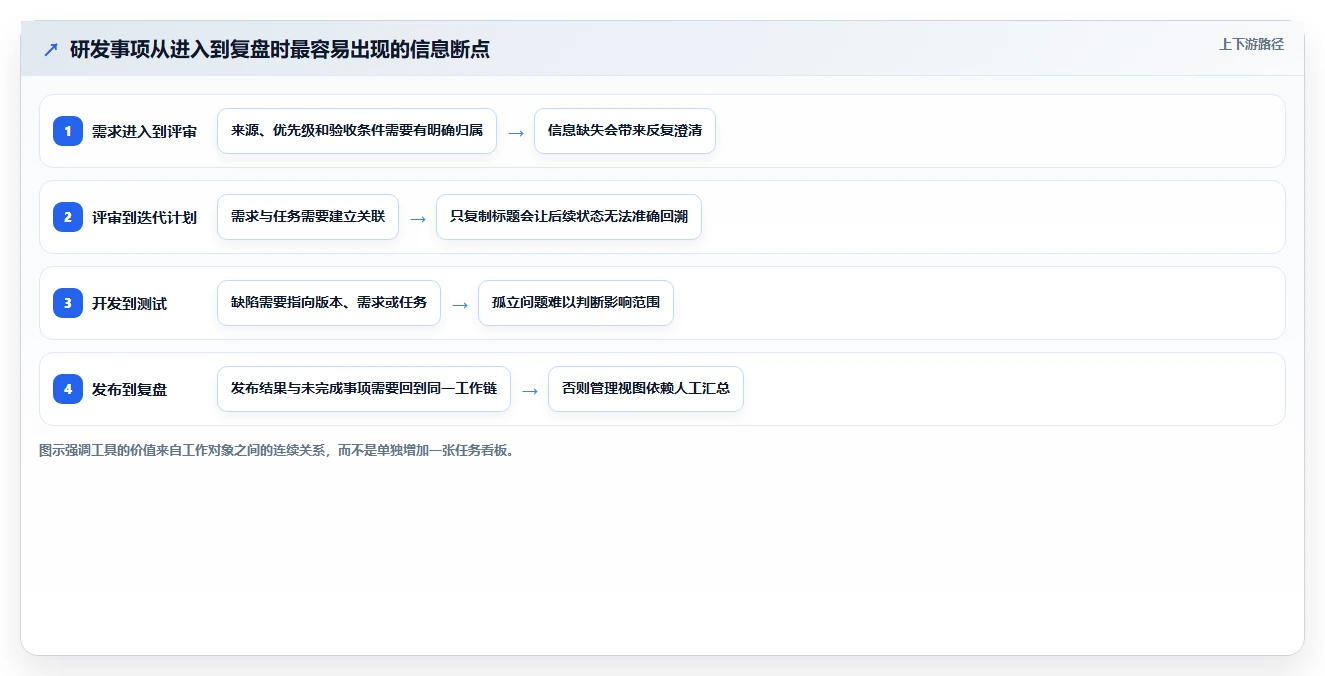
Task: Click the arrow before 只复制标题会让后续状态无法准确回溯
Action: [418, 218]
